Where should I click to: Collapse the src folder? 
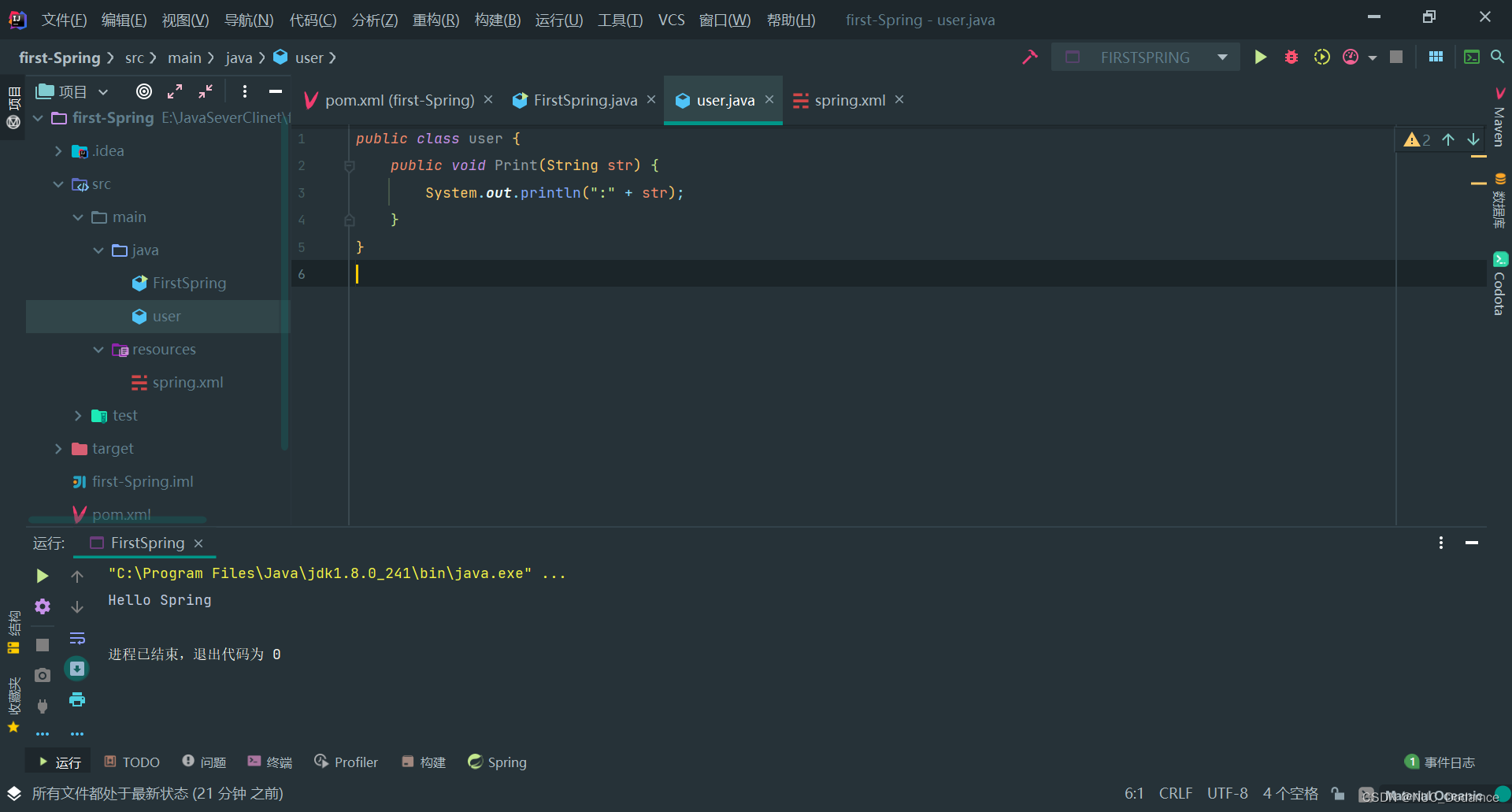(x=58, y=184)
